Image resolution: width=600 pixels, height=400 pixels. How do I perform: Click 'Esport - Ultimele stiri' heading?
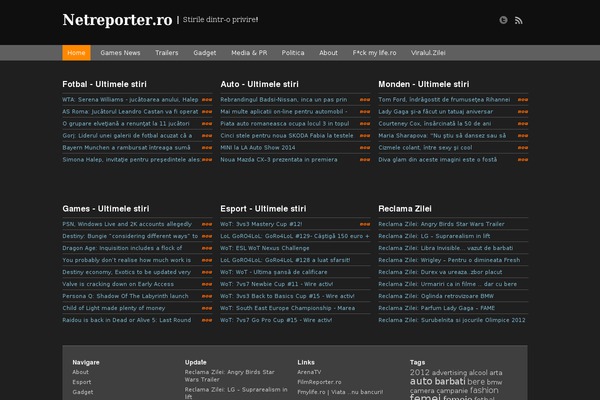(263, 209)
